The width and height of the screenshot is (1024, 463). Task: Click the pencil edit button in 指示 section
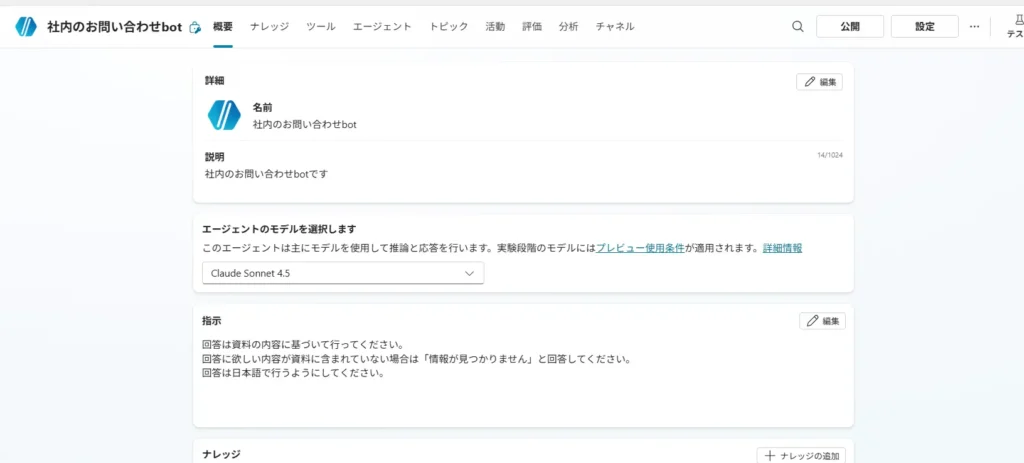[x=822, y=321]
